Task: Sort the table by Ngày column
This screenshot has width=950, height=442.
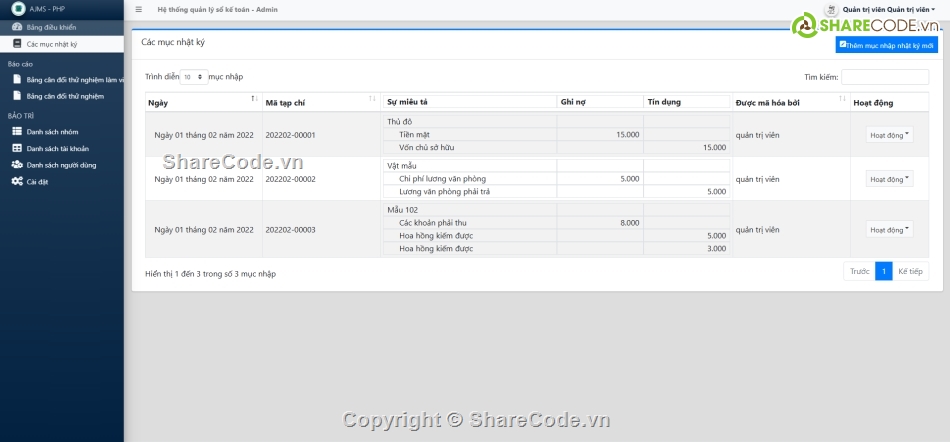Action: [x=202, y=102]
